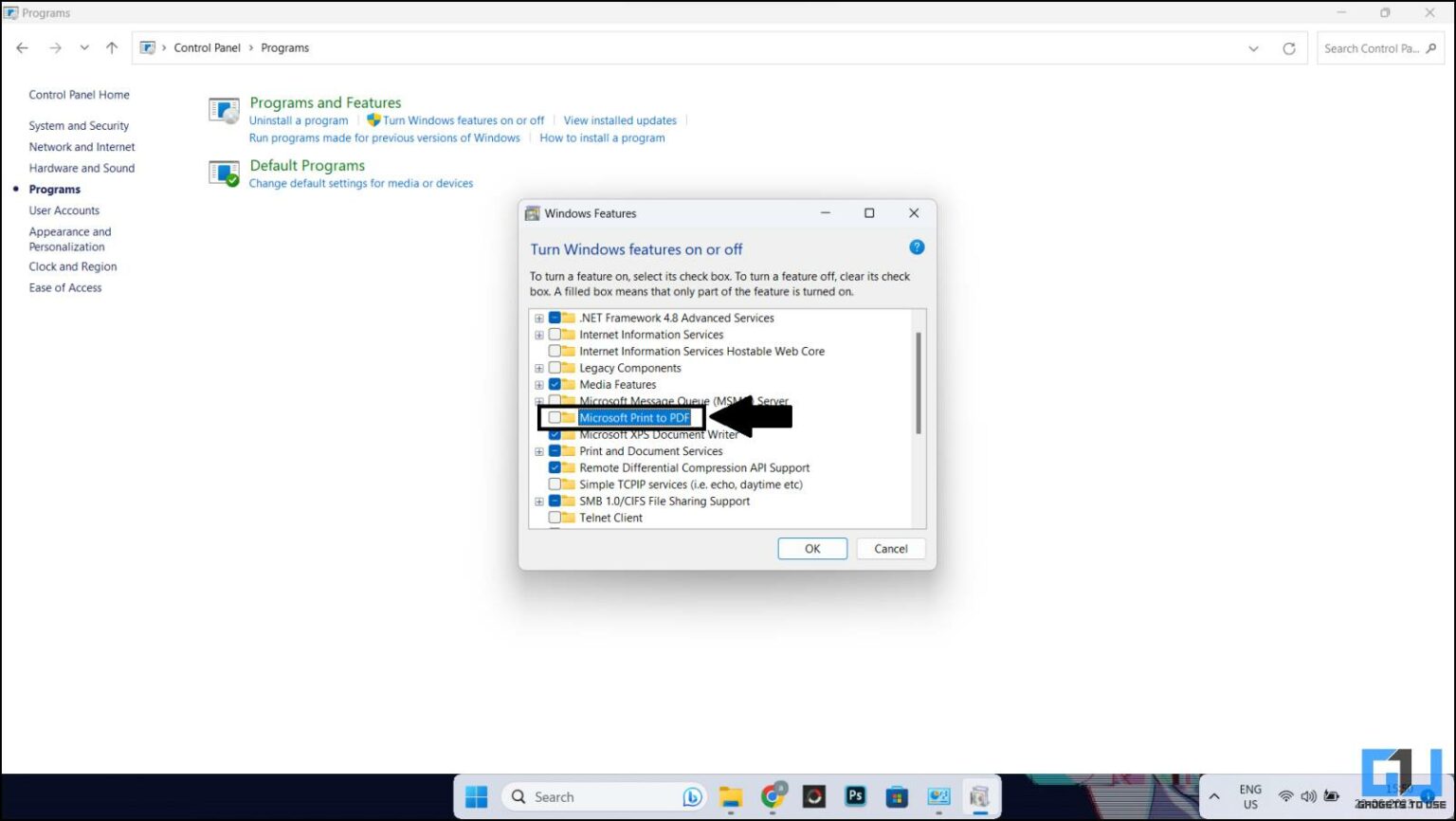Open the Windows Start menu
Screen dimensions: 1456x821
click(x=476, y=796)
